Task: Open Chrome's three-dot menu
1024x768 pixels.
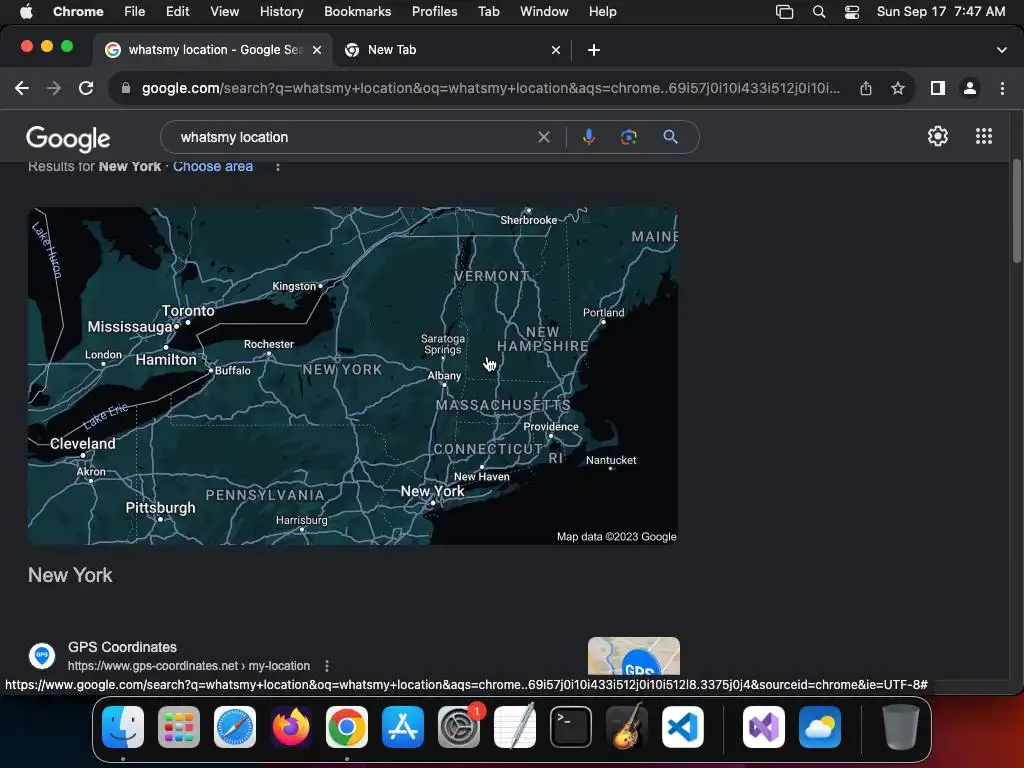Action: (1002, 88)
